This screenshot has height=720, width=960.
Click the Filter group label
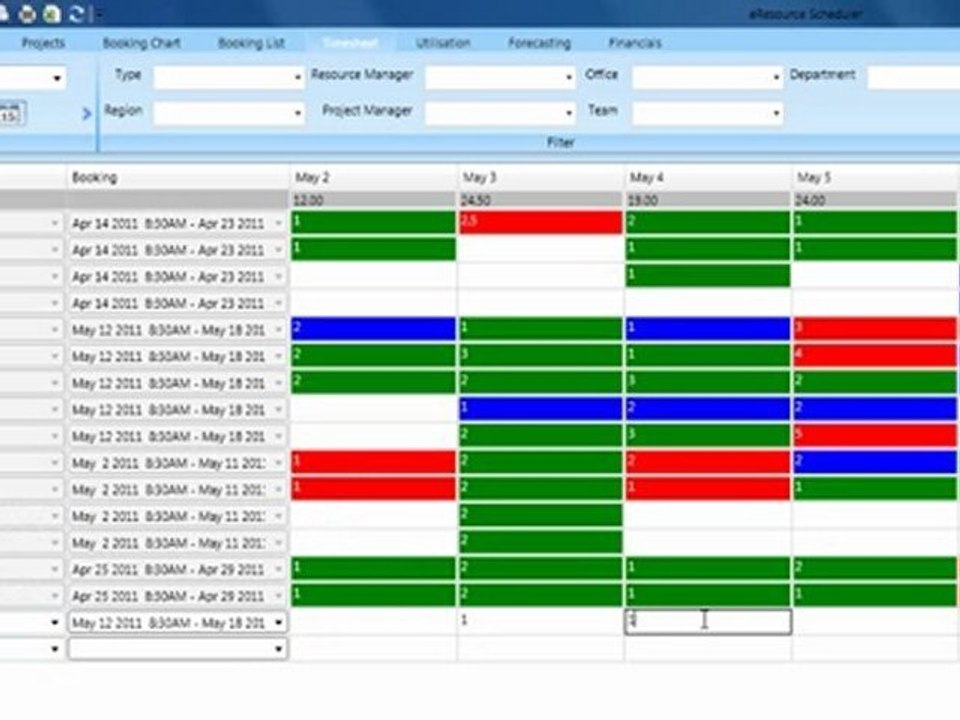(560, 143)
